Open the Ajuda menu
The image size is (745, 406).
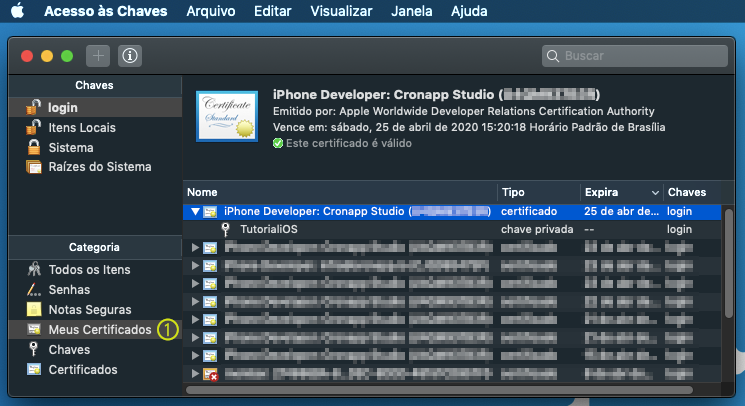coord(469,11)
